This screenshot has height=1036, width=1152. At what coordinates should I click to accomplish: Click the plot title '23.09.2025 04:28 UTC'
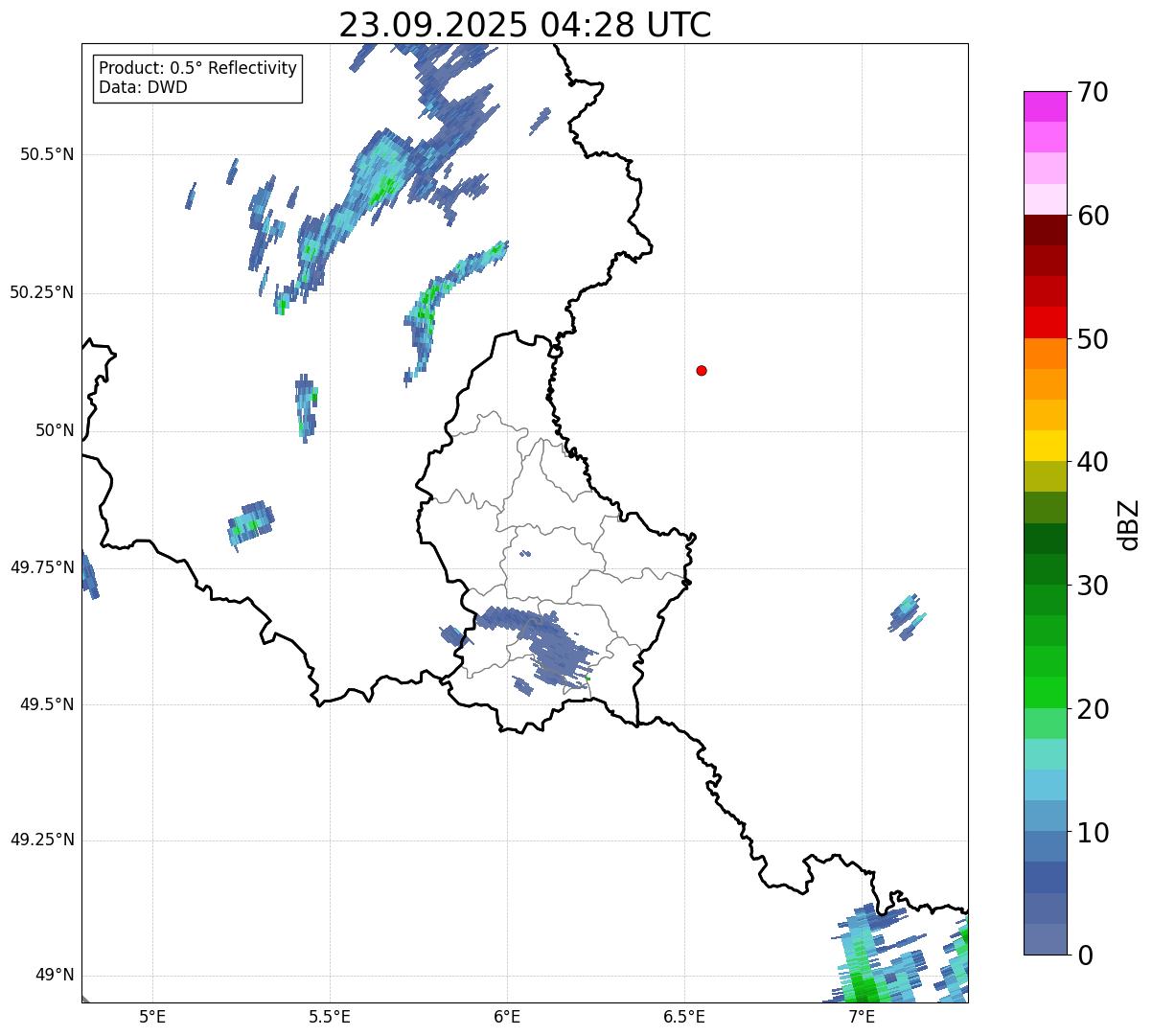525,25
